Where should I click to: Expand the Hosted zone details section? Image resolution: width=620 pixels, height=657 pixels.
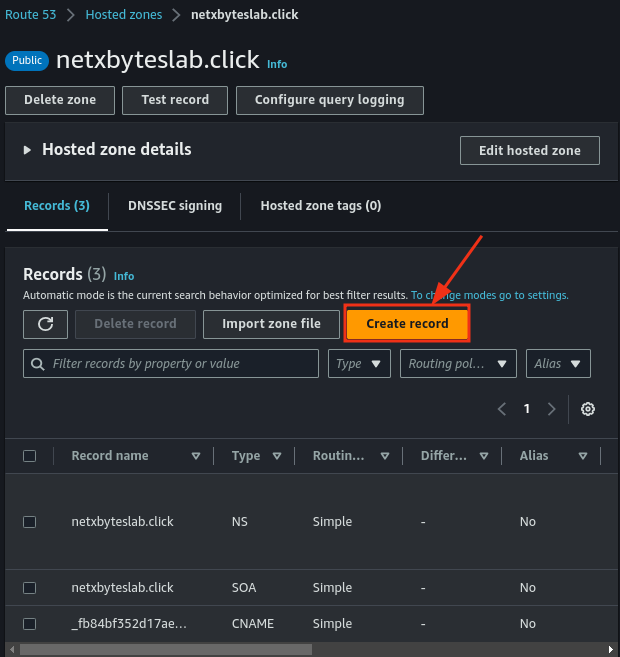(28, 150)
